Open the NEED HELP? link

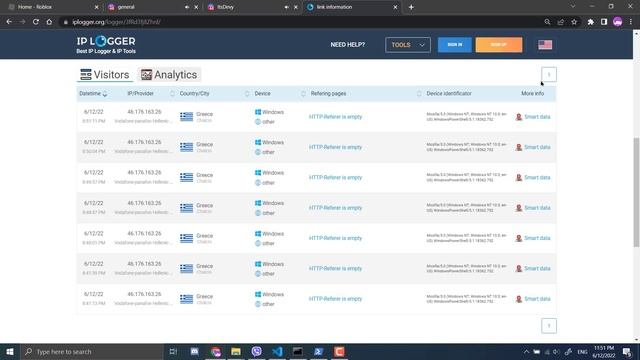[x=348, y=44]
